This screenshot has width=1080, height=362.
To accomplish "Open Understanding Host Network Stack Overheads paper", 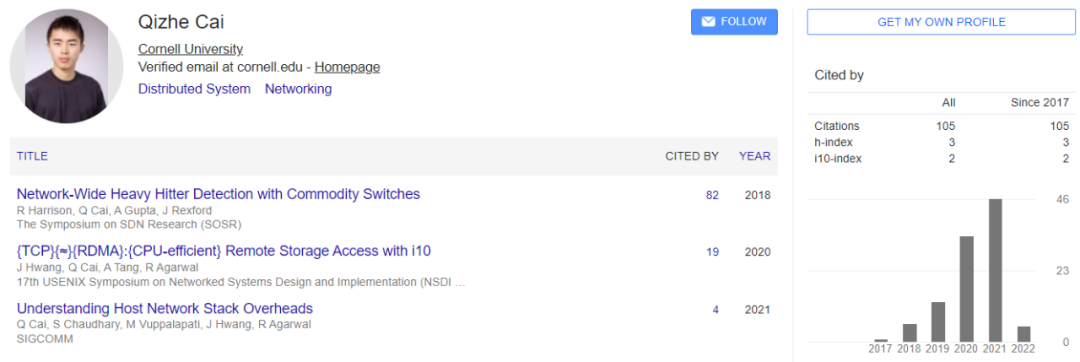I will pyautogui.click(x=165, y=308).
